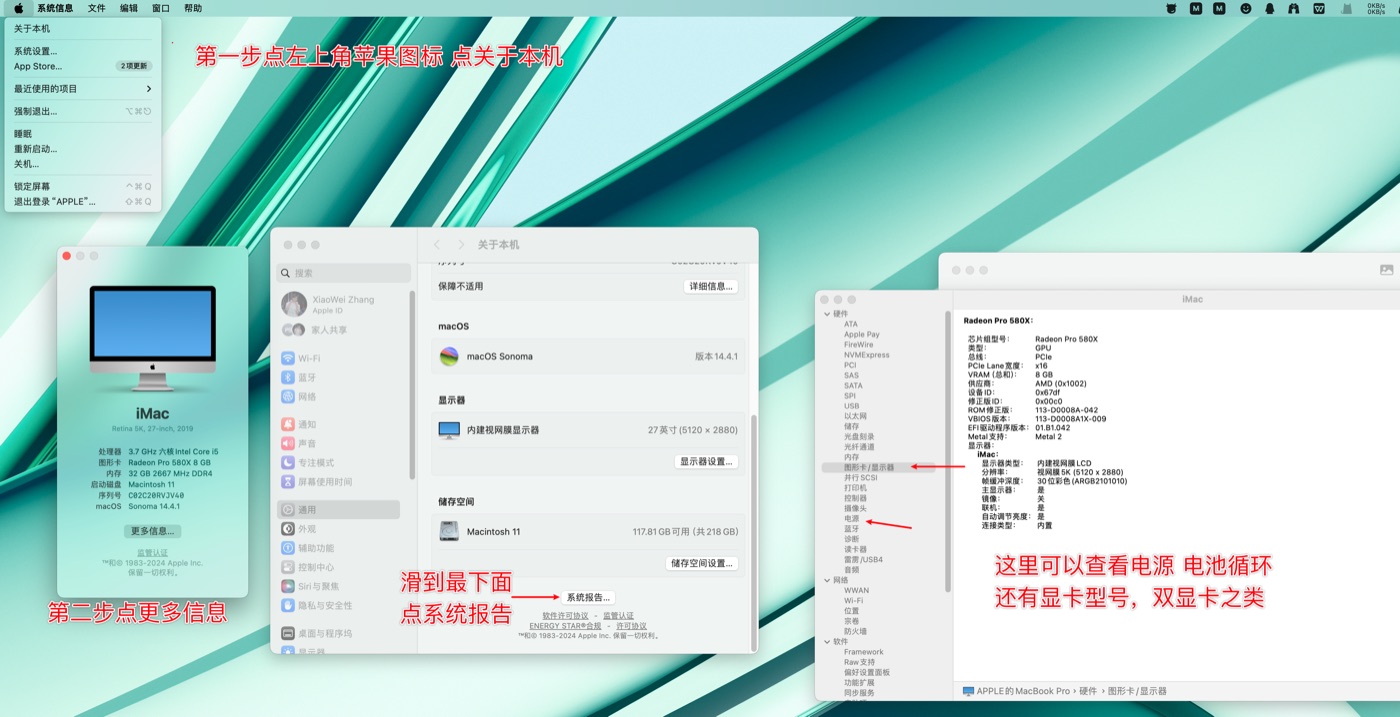Click the 更多信息... button
This screenshot has width=1400, height=717.
pyautogui.click(x=153, y=531)
